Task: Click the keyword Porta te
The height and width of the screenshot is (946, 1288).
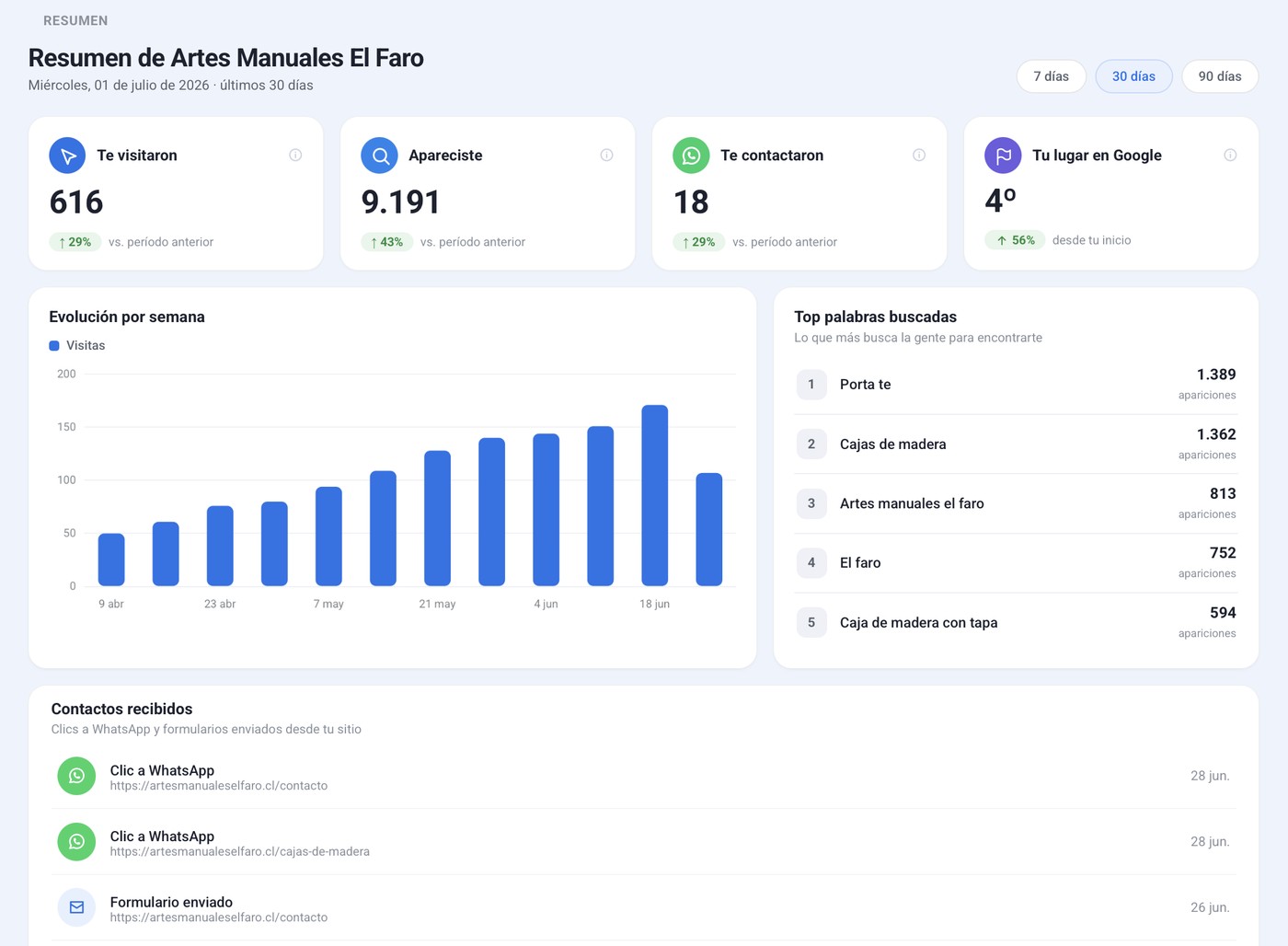Action: point(865,385)
